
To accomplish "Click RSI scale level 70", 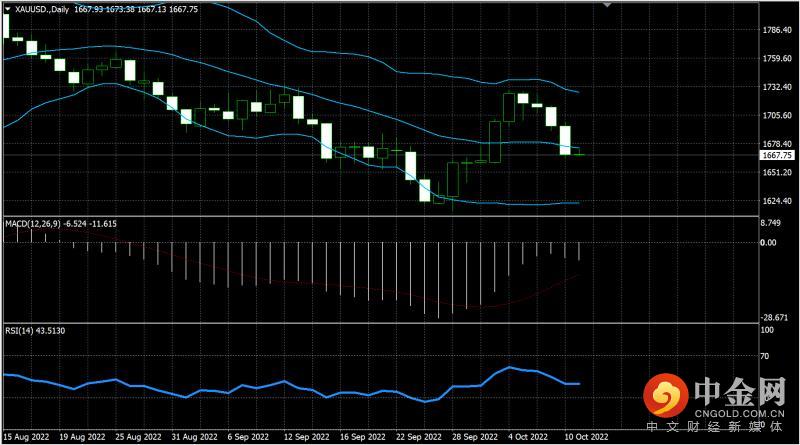I will tap(765, 356).
